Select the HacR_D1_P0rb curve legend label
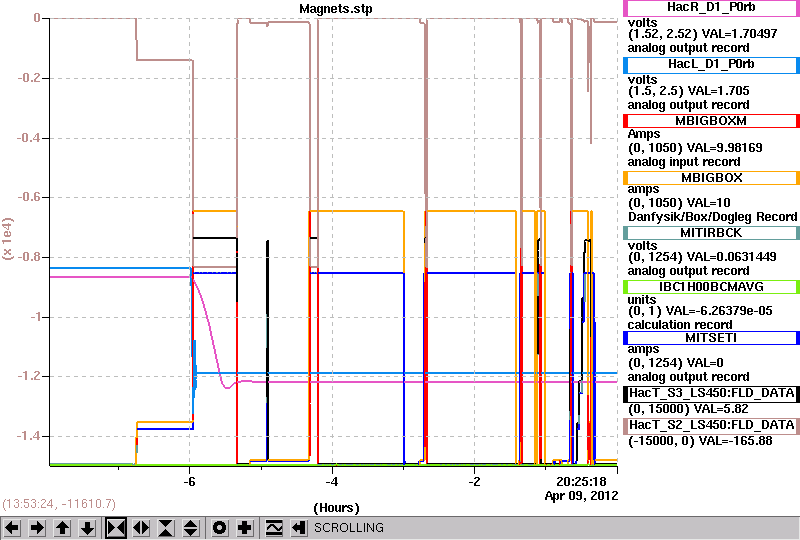The image size is (800, 540). tap(711, 8)
